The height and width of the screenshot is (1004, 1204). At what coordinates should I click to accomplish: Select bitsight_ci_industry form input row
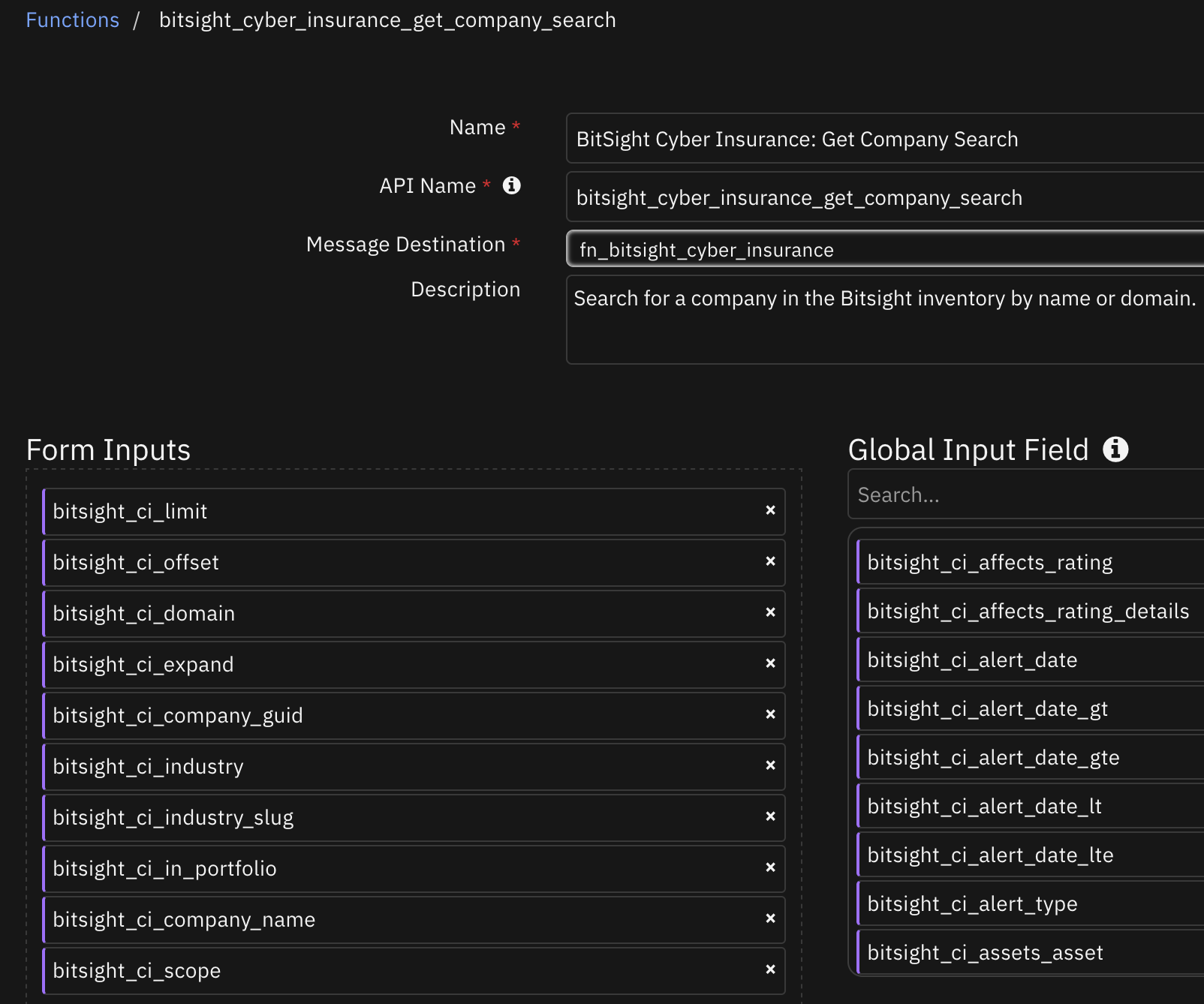point(414,767)
